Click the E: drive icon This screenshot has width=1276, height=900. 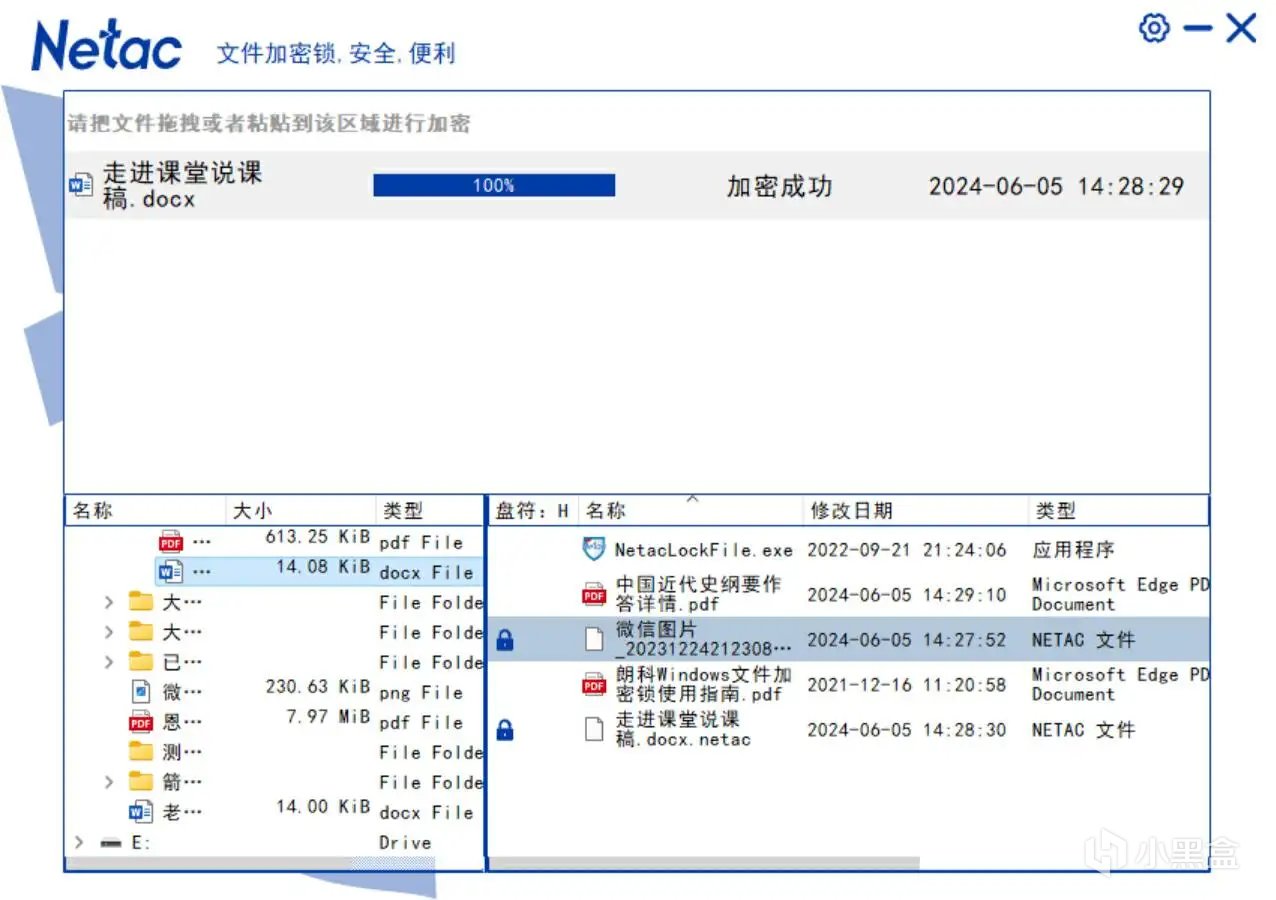coord(111,843)
